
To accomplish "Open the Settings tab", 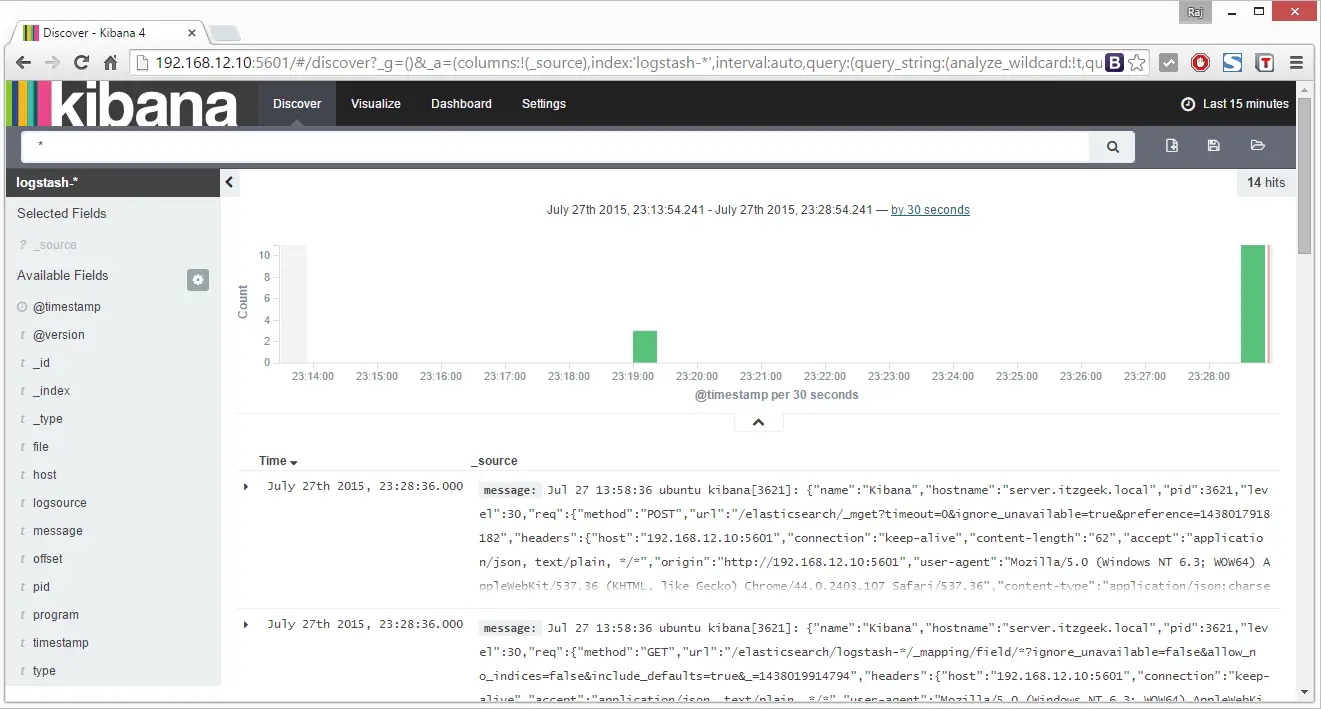I will click(x=544, y=104).
